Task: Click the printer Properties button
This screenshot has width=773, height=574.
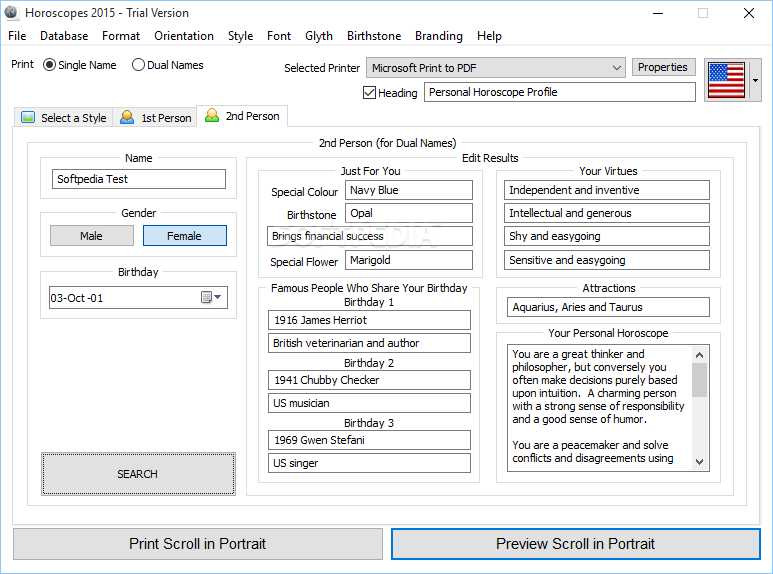Action: pos(663,67)
